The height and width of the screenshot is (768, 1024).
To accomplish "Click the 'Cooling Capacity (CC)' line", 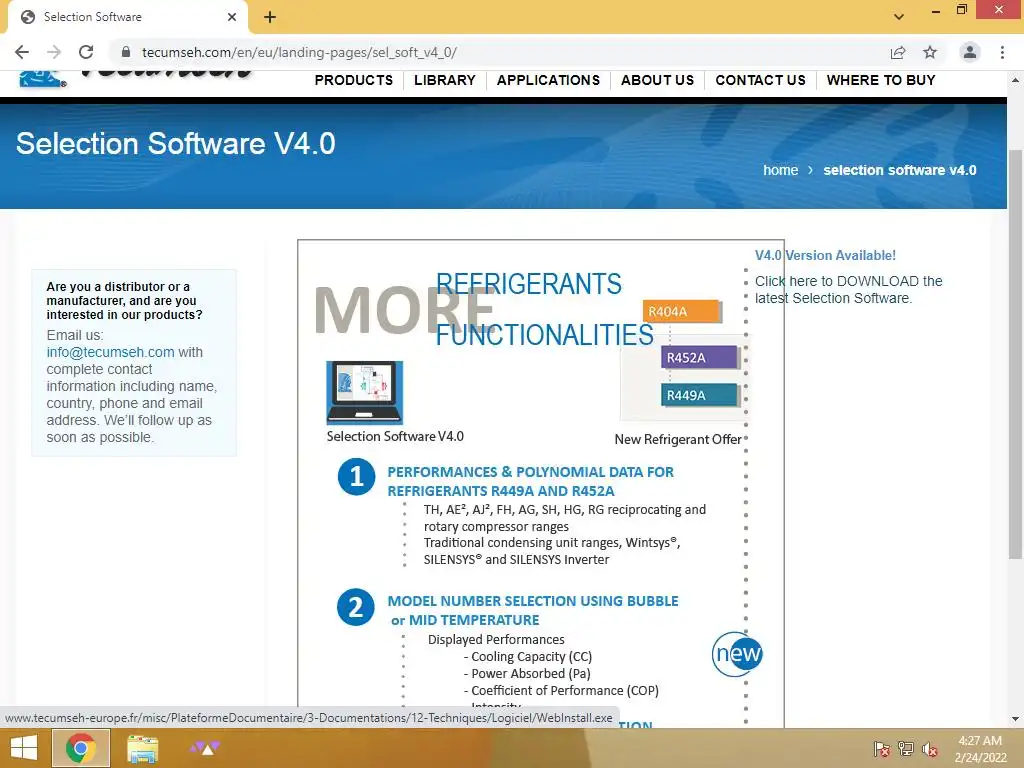I will (528, 656).
